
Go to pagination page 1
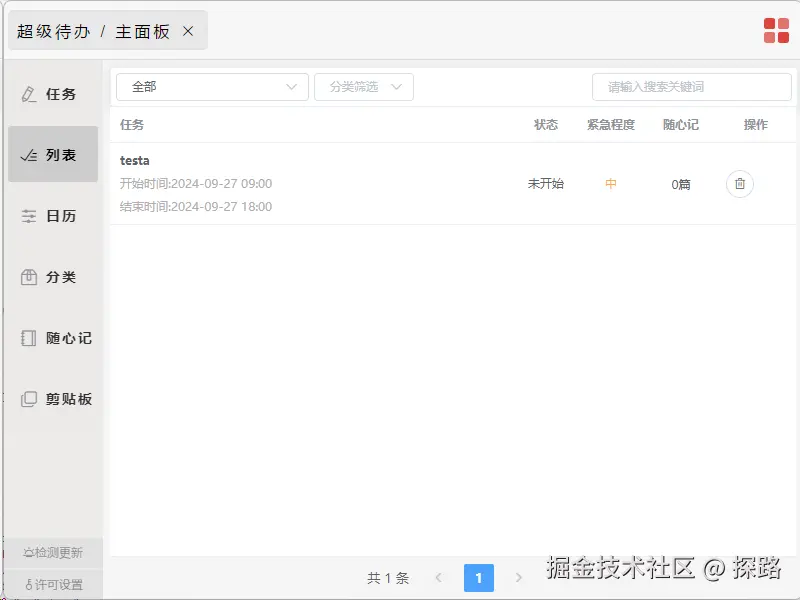click(x=479, y=578)
